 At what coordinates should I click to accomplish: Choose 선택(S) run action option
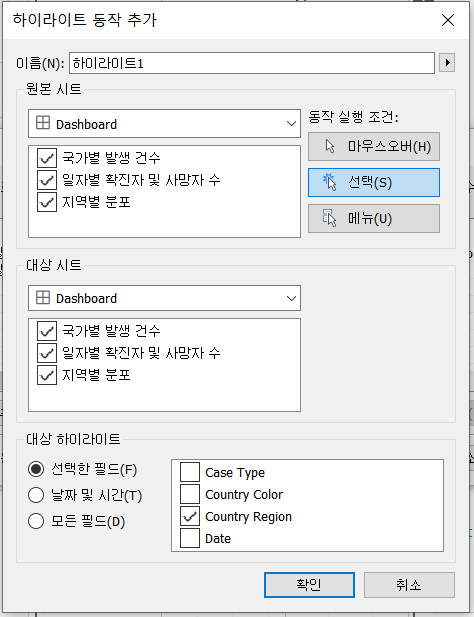coord(374,183)
